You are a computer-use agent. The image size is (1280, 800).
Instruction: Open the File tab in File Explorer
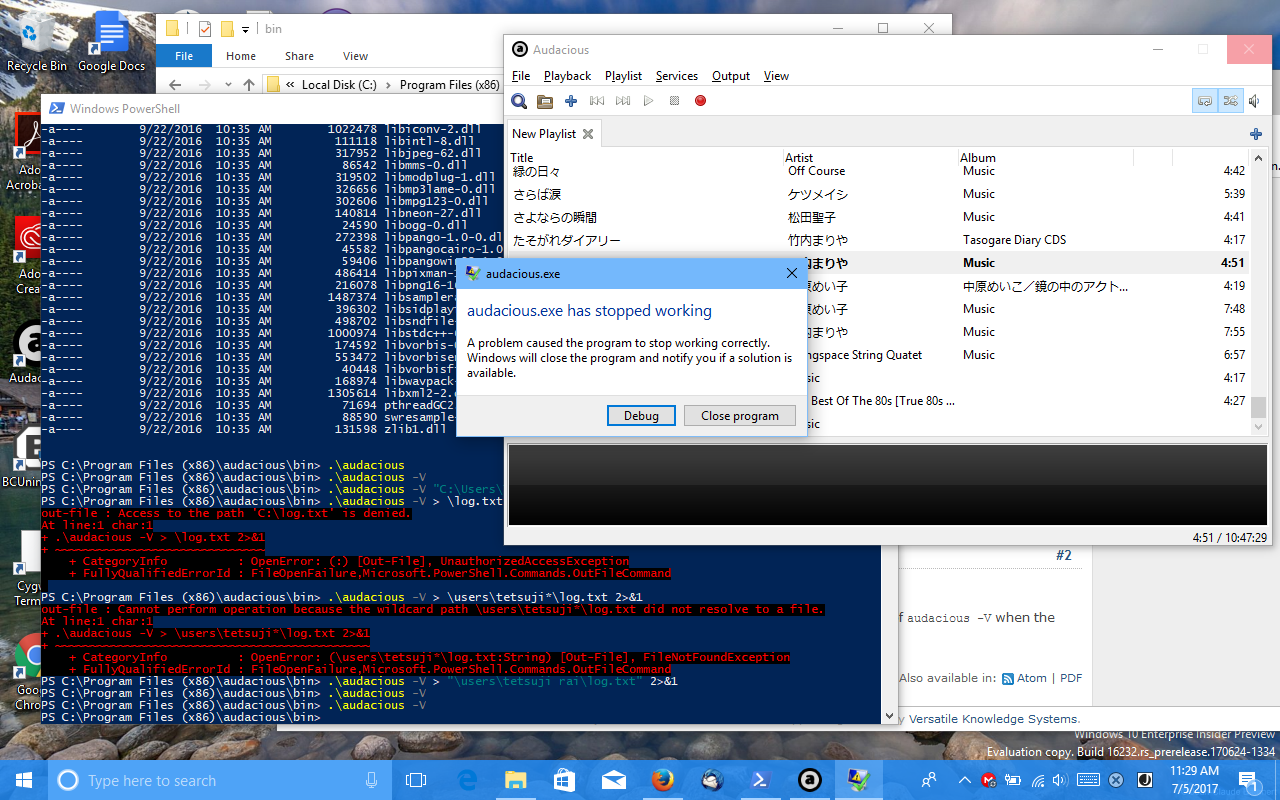(x=184, y=56)
